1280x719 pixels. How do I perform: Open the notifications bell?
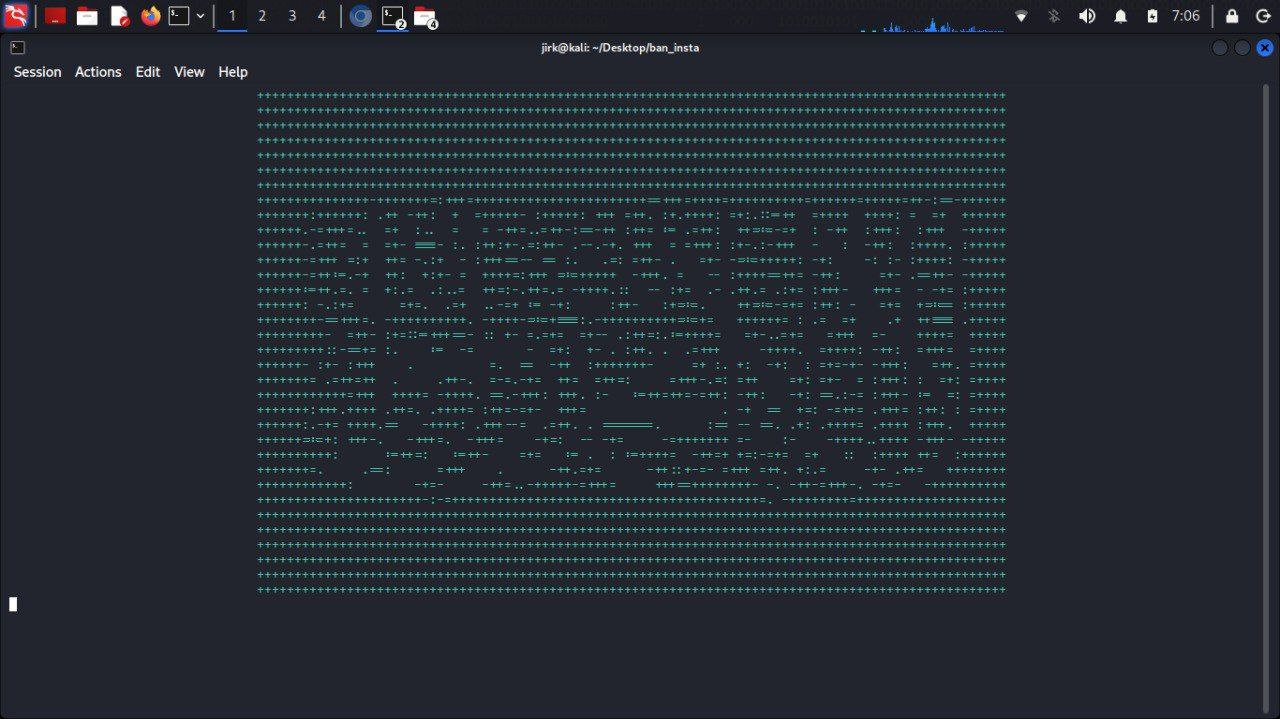(x=1121, y=16)
